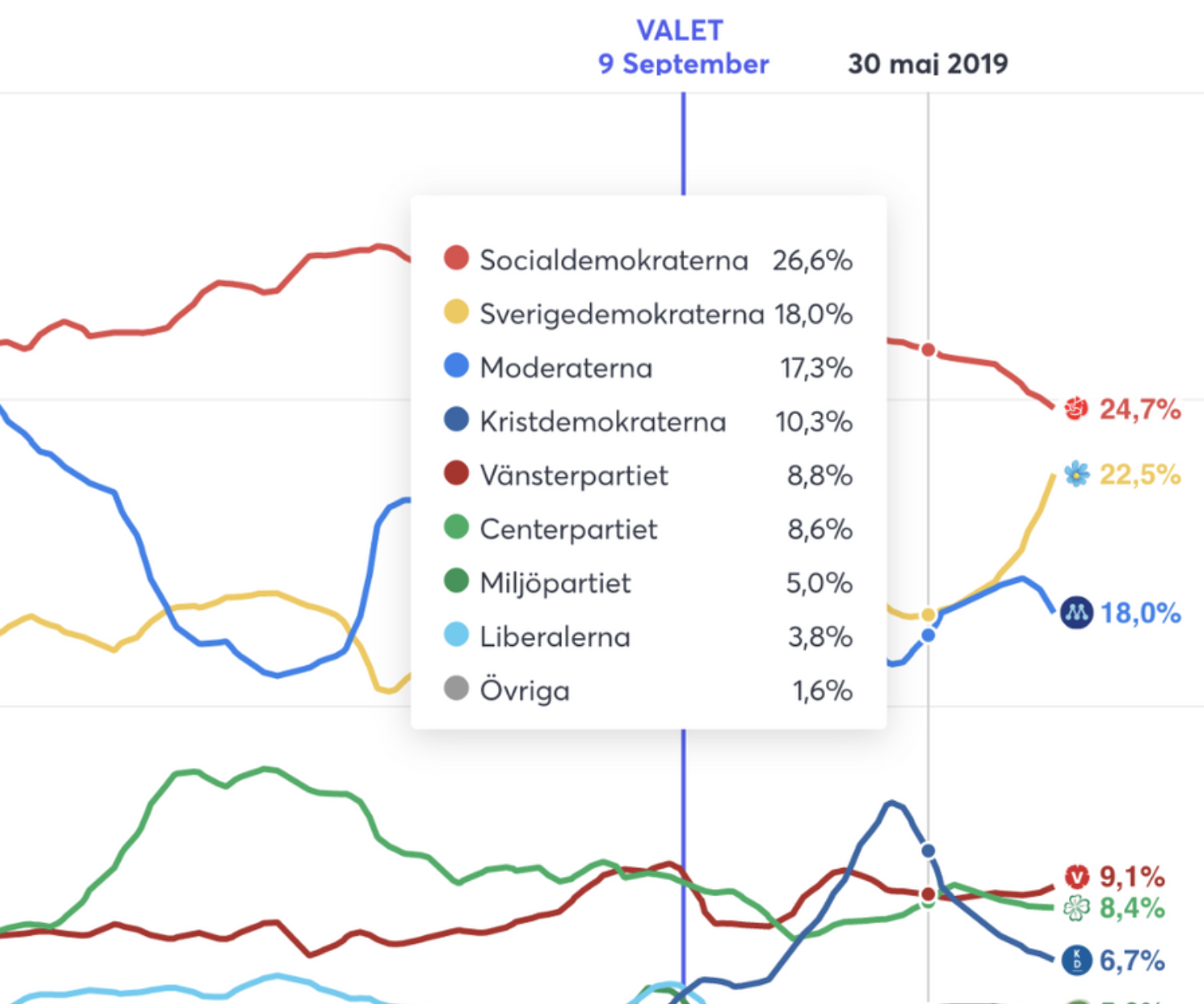Click the Miljöpartiet row in tooltip
This screenshot has width=1204, height=1004.
pos(648,583)
